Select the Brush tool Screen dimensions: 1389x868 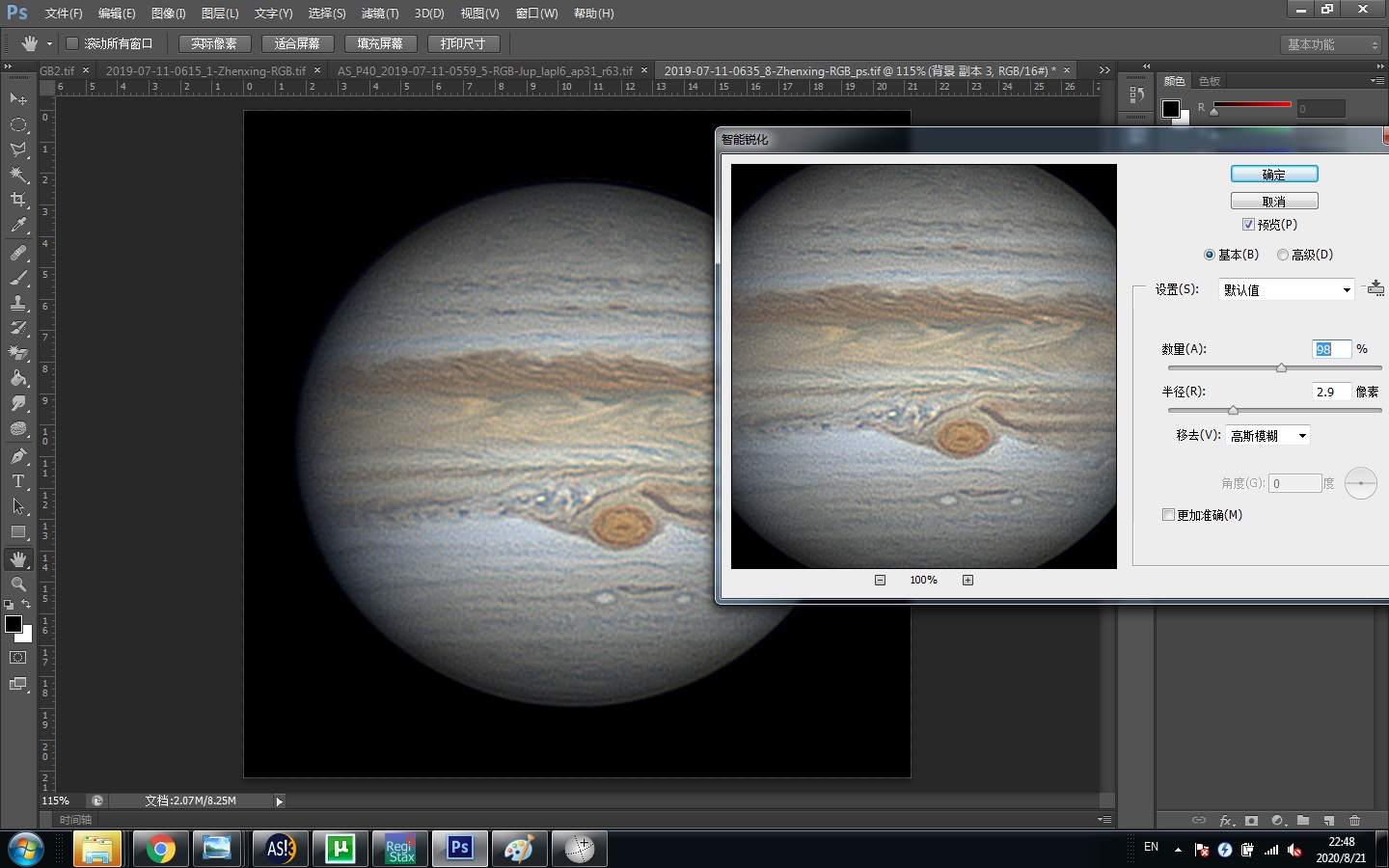click(x=18, y=278)
